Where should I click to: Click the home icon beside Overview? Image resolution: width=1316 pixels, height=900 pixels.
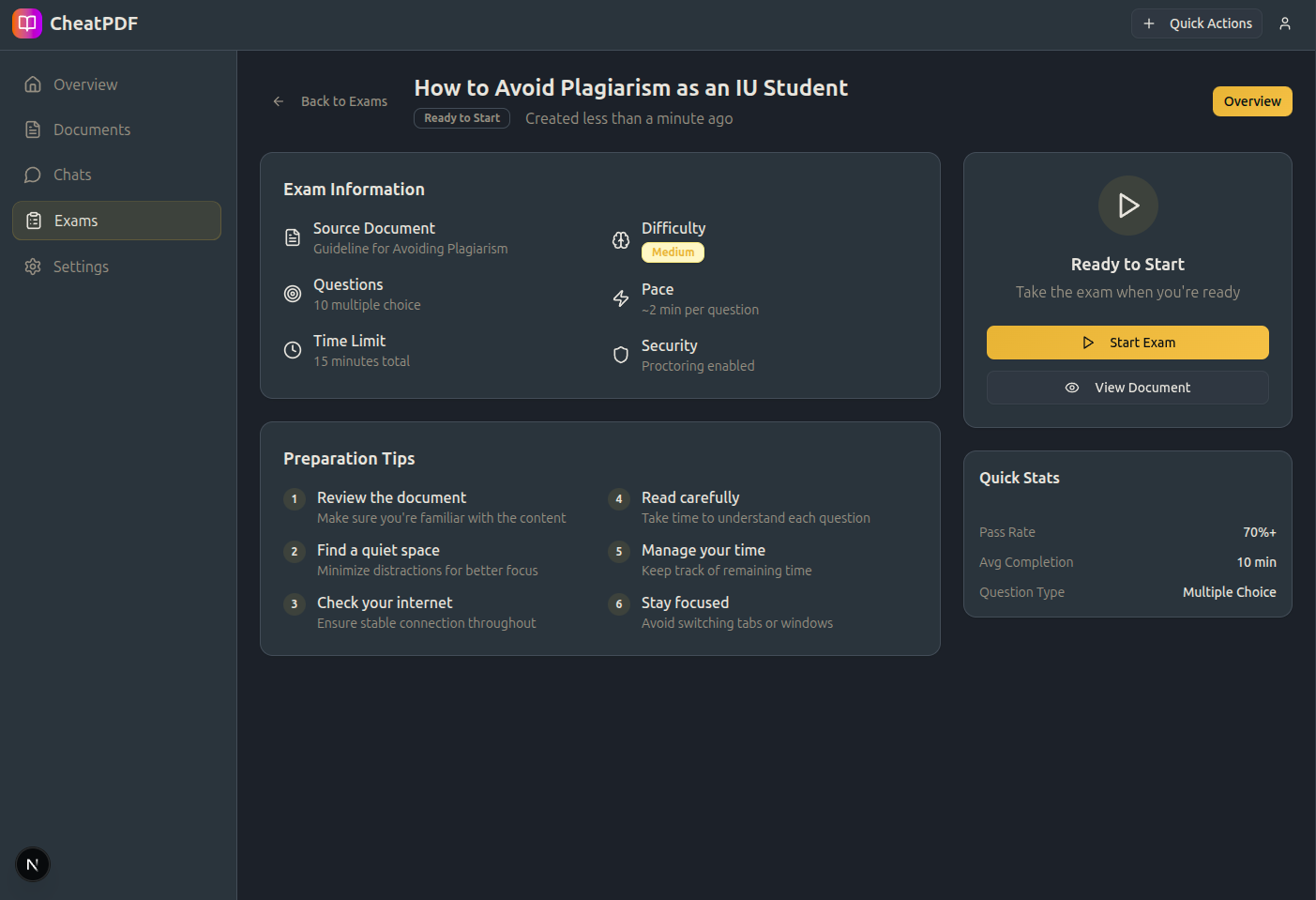33,84
